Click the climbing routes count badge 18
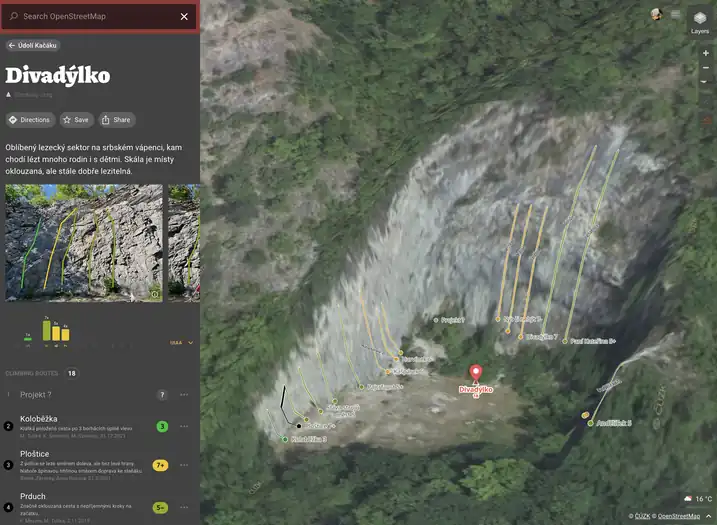The width and height of the screenshot is (717, 525). pos(72,373)
